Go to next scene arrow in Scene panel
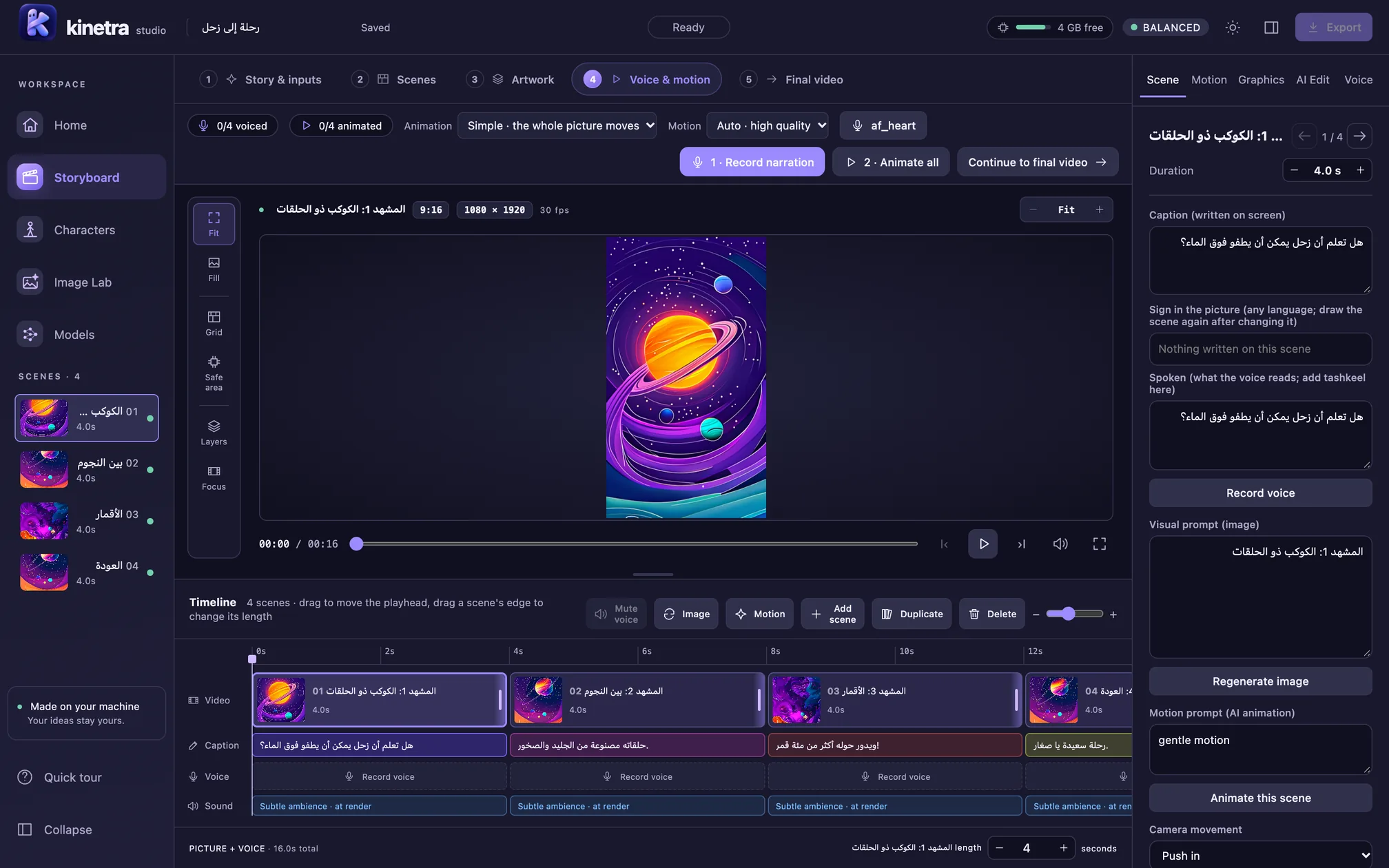Viewport: 1389px width, 868px height. [1359, 136]
